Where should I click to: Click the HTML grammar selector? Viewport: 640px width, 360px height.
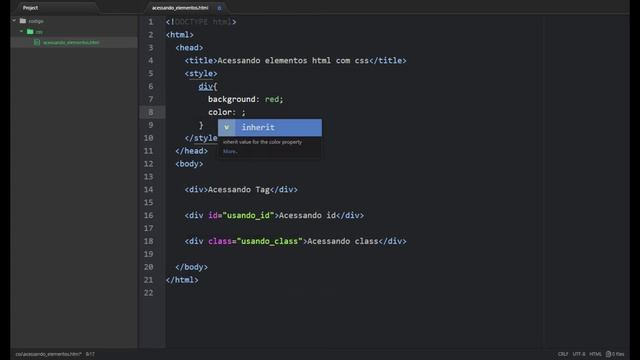596,354
